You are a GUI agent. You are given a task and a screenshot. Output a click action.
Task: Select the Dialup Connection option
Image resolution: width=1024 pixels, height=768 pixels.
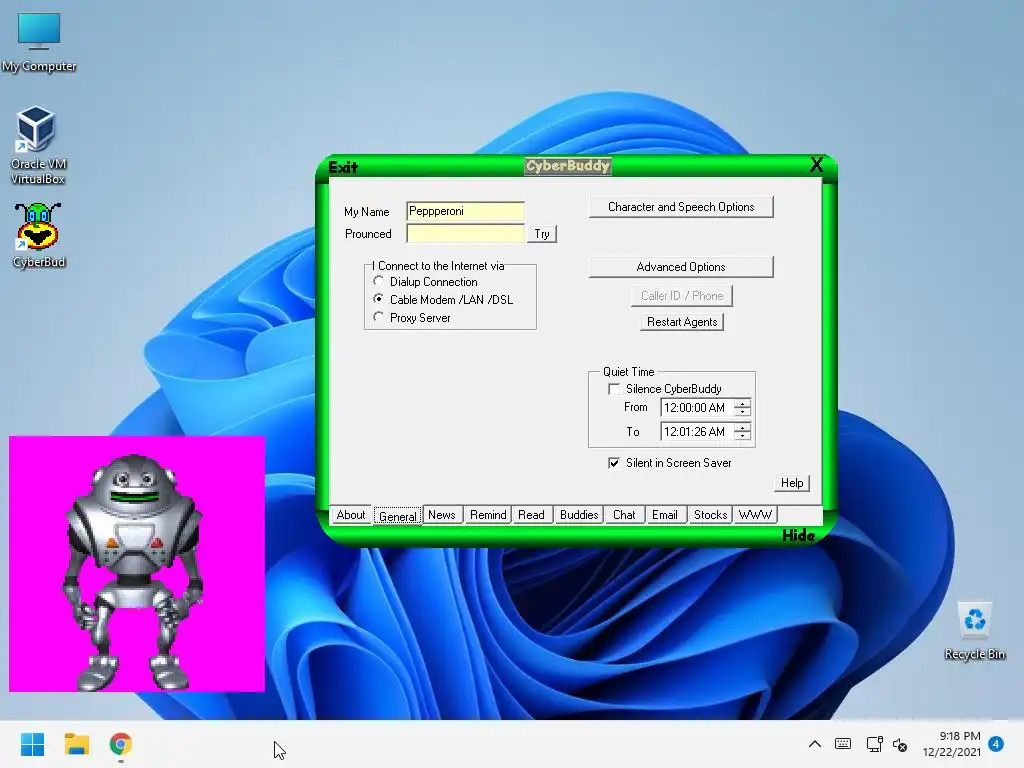[427, 281]
